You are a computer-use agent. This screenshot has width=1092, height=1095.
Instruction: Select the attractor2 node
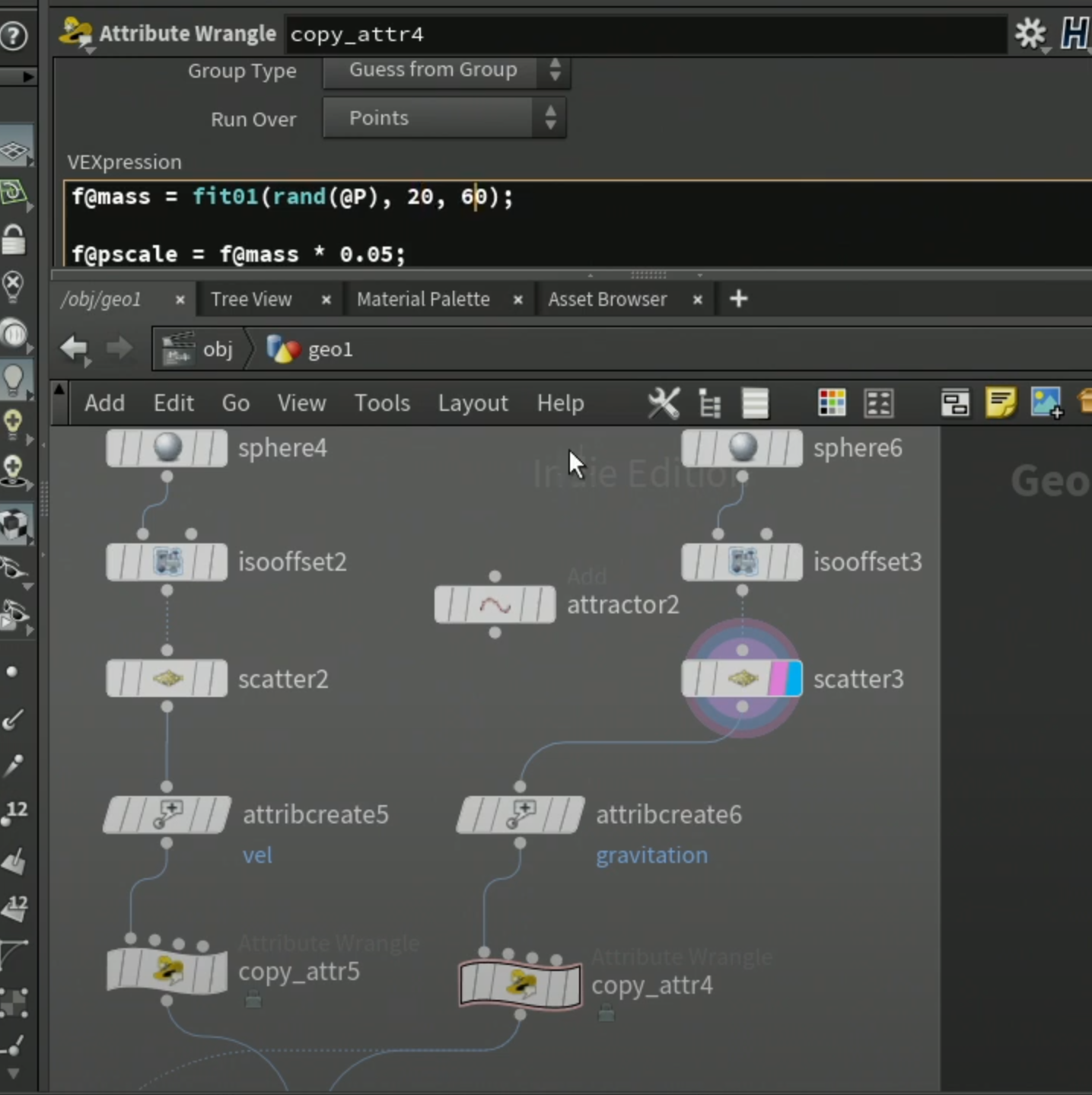495,605
